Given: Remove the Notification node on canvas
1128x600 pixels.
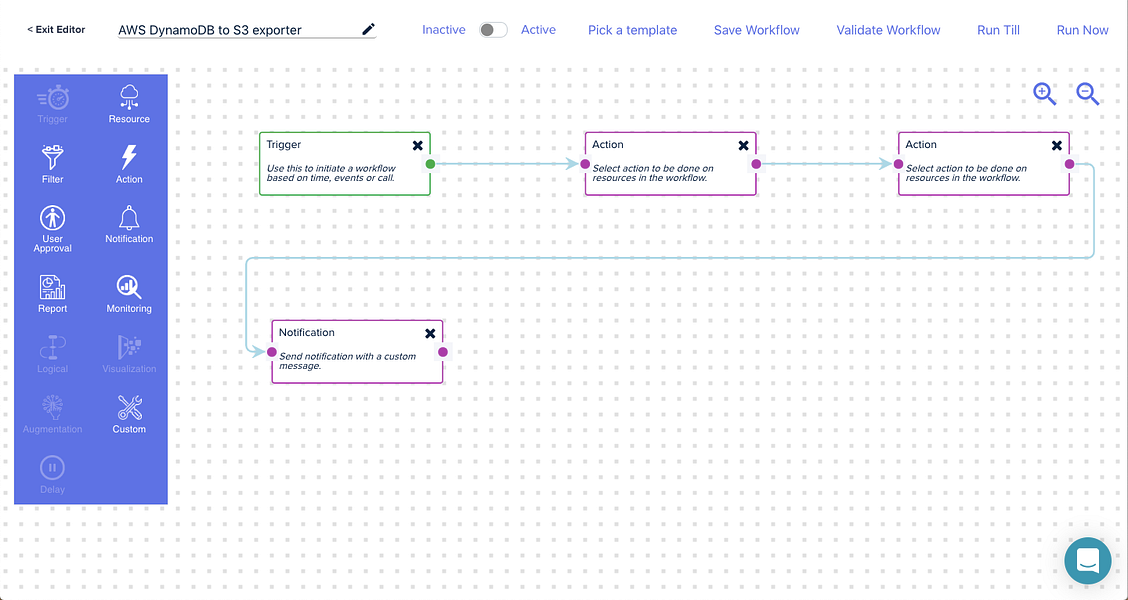Looking at the screenshot, I should [429, 333].
